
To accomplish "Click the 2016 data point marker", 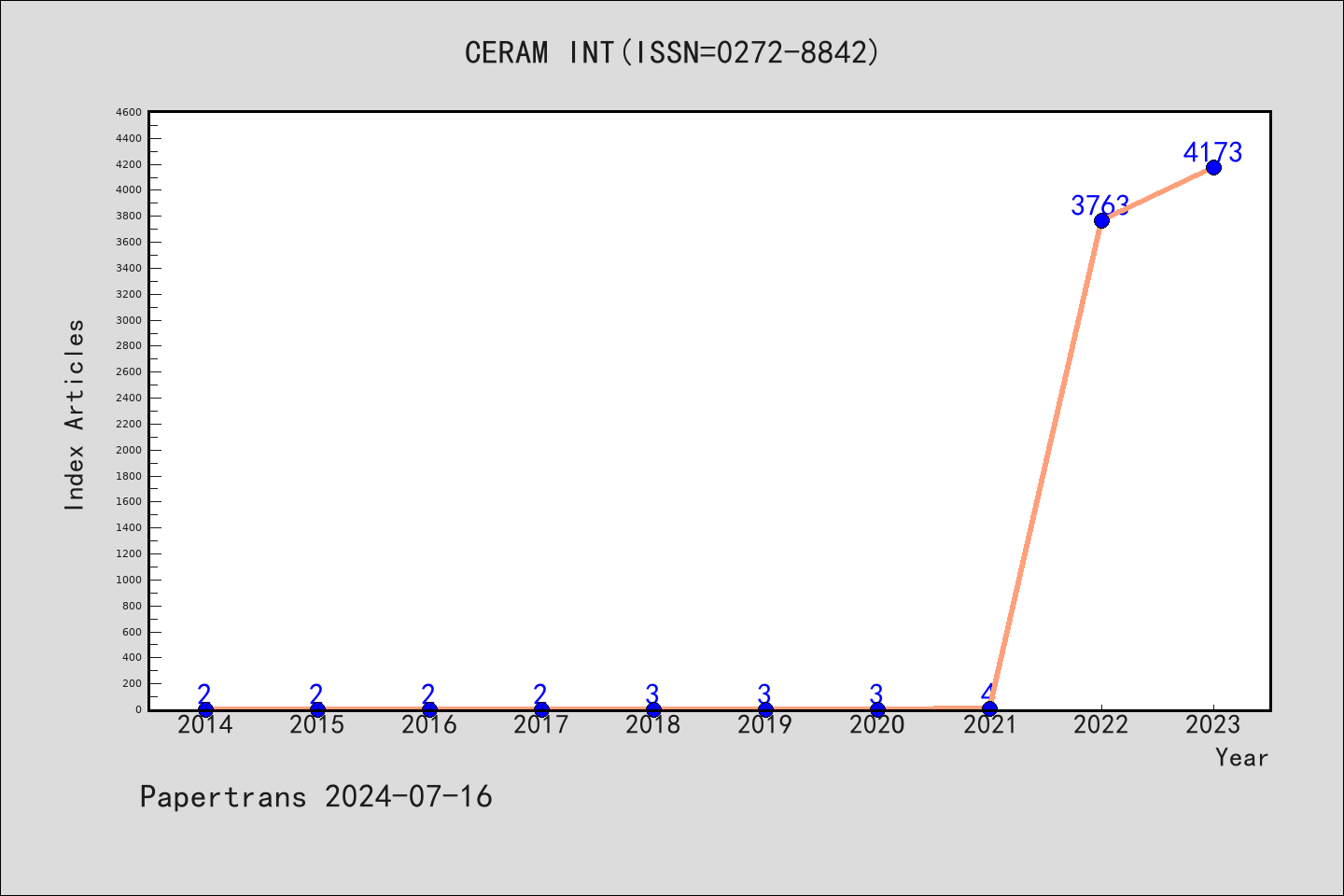I will click(429, 709).
